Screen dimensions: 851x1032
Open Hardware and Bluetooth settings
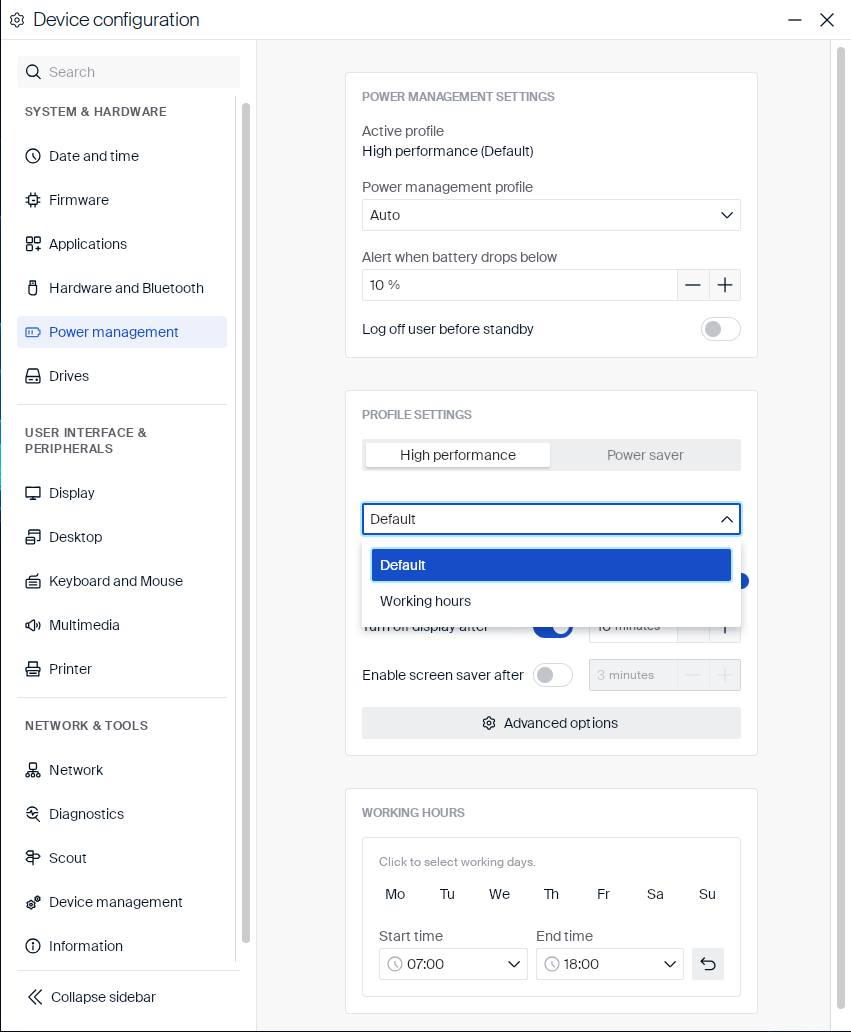click(x=122, y=288)
